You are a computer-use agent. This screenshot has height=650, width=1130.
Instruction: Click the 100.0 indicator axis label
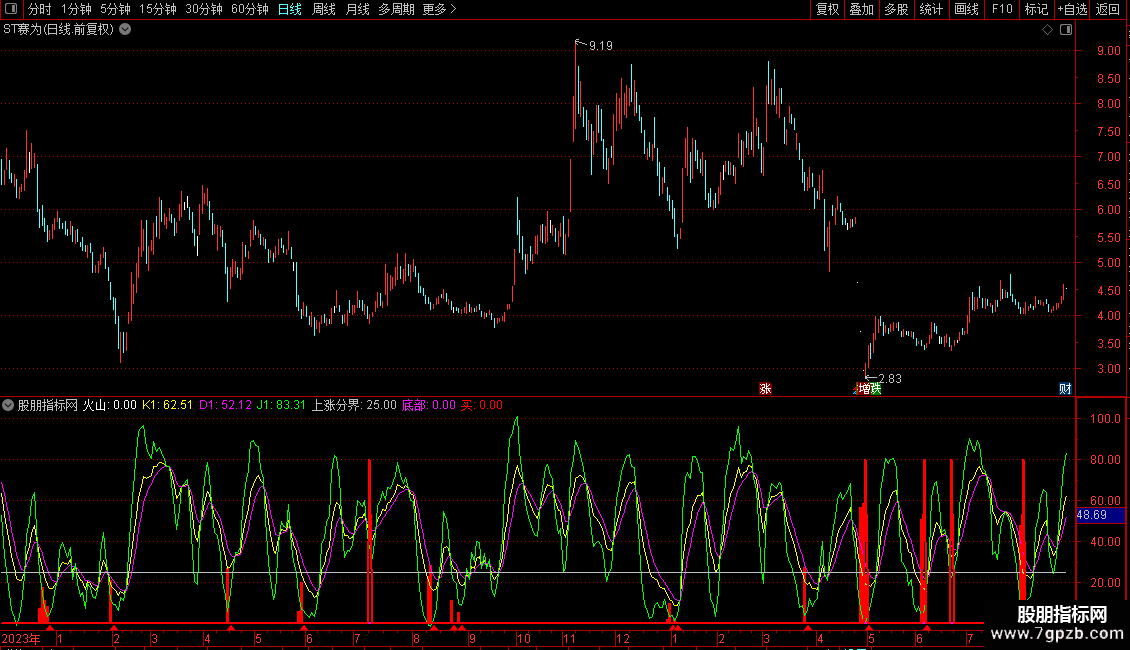pyautogui.click(x=1105, y=419)
